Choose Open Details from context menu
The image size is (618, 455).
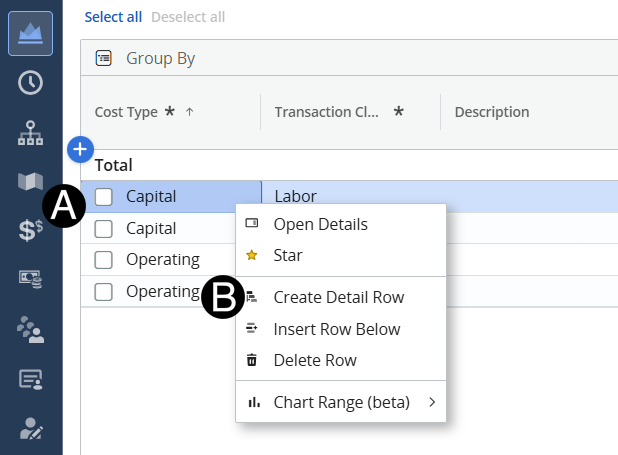320,224
